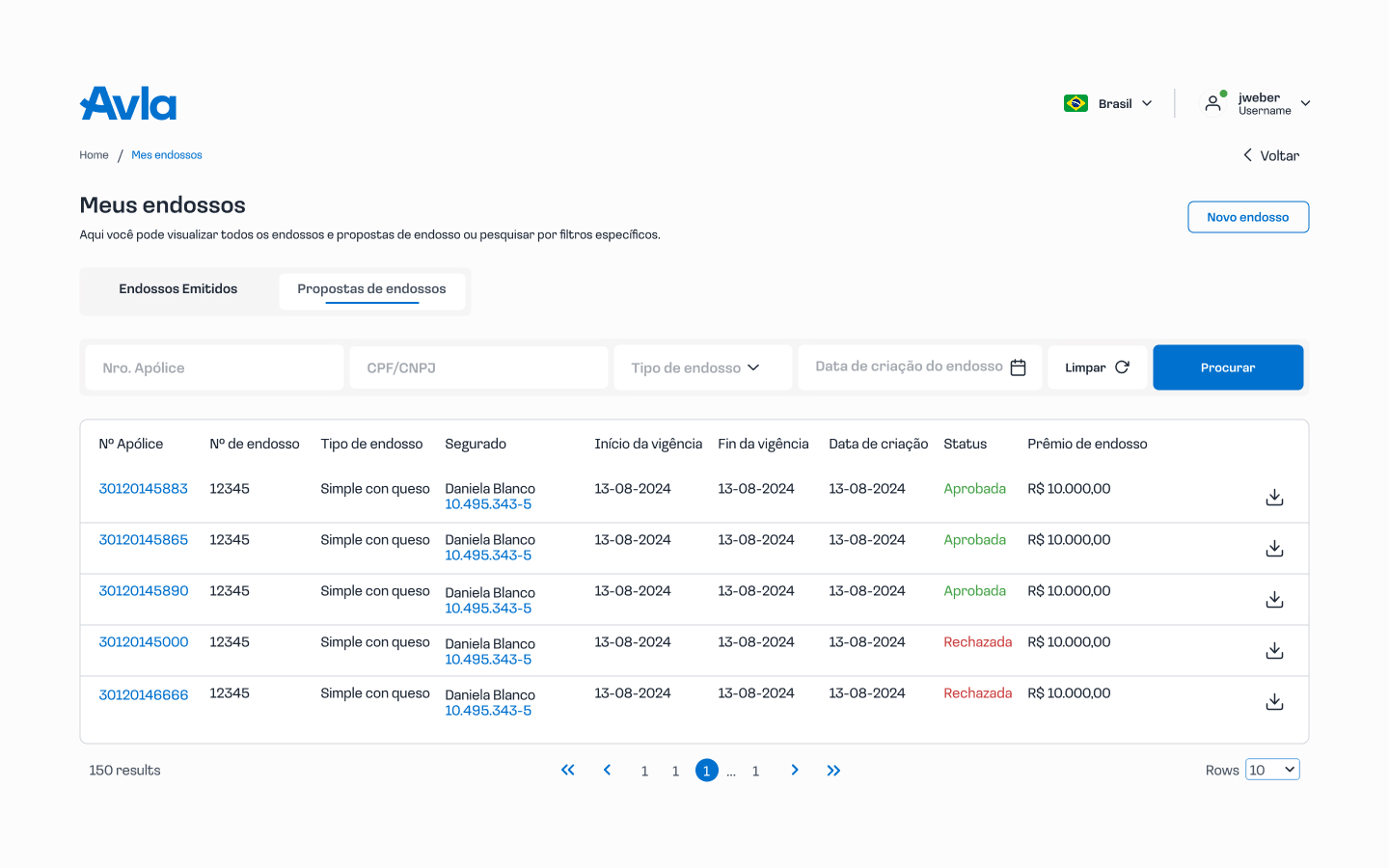The width and height of the screenshot is (1389, 868).
Task: Change the Rows per page selector
Action: 1272,770
